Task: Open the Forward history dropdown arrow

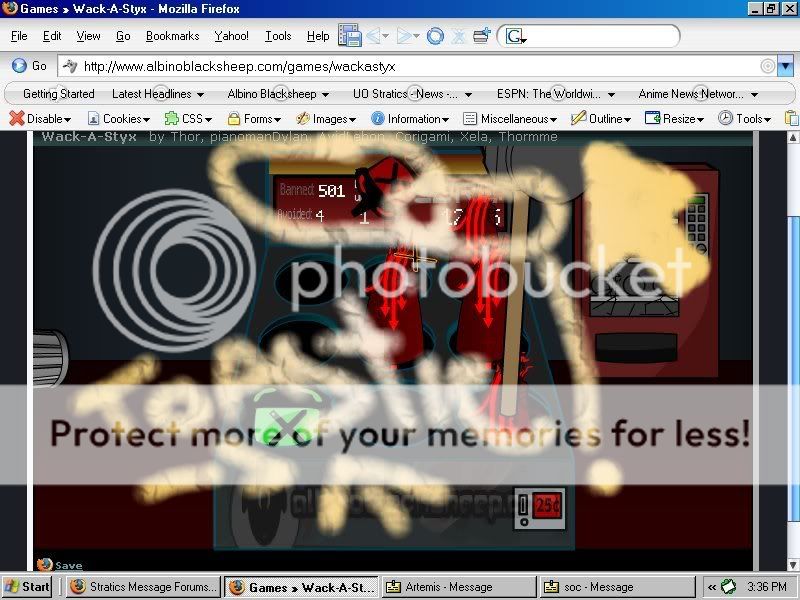Action: pyautogui.click(x=416, y=36)
